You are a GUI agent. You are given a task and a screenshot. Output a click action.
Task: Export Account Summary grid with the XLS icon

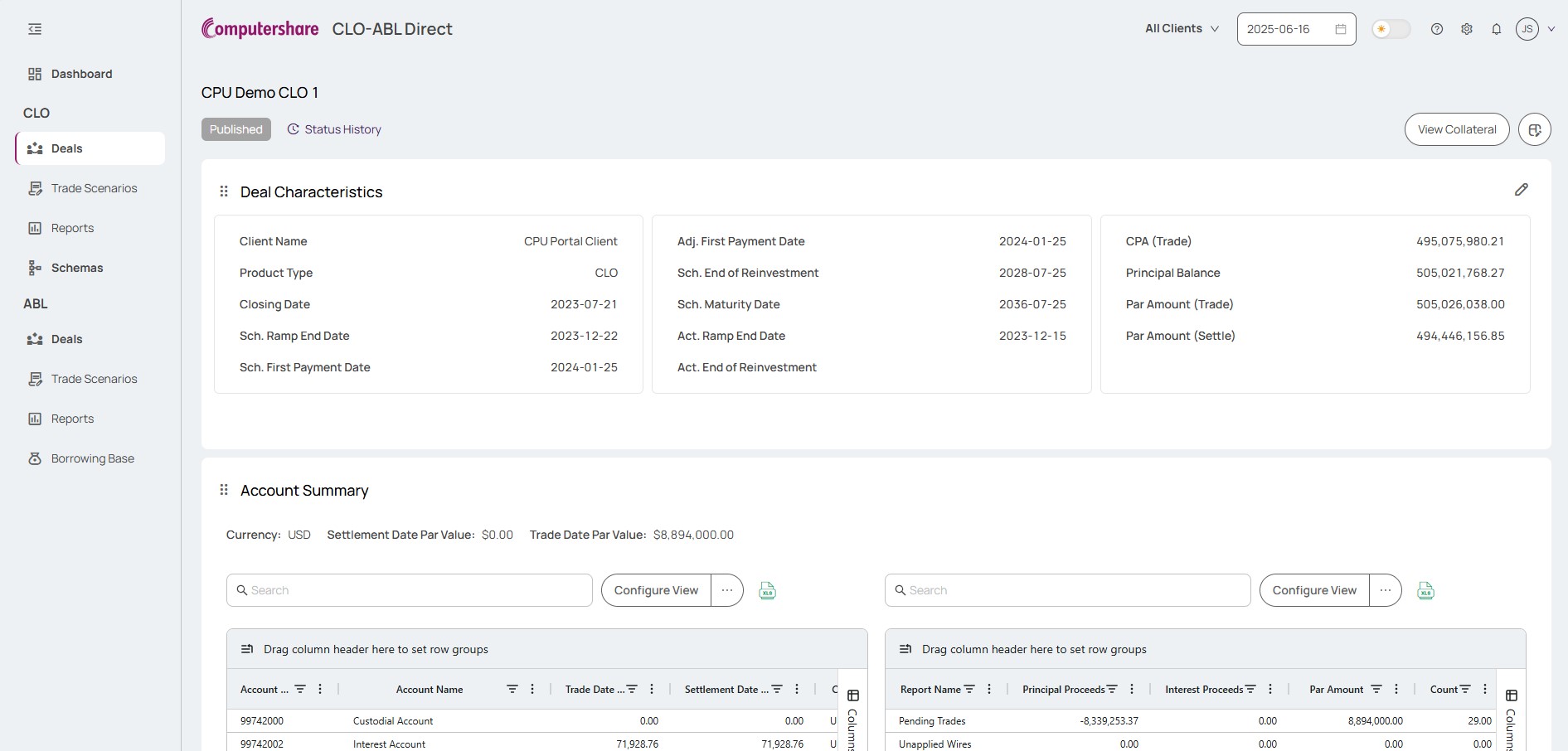point(767,590)
